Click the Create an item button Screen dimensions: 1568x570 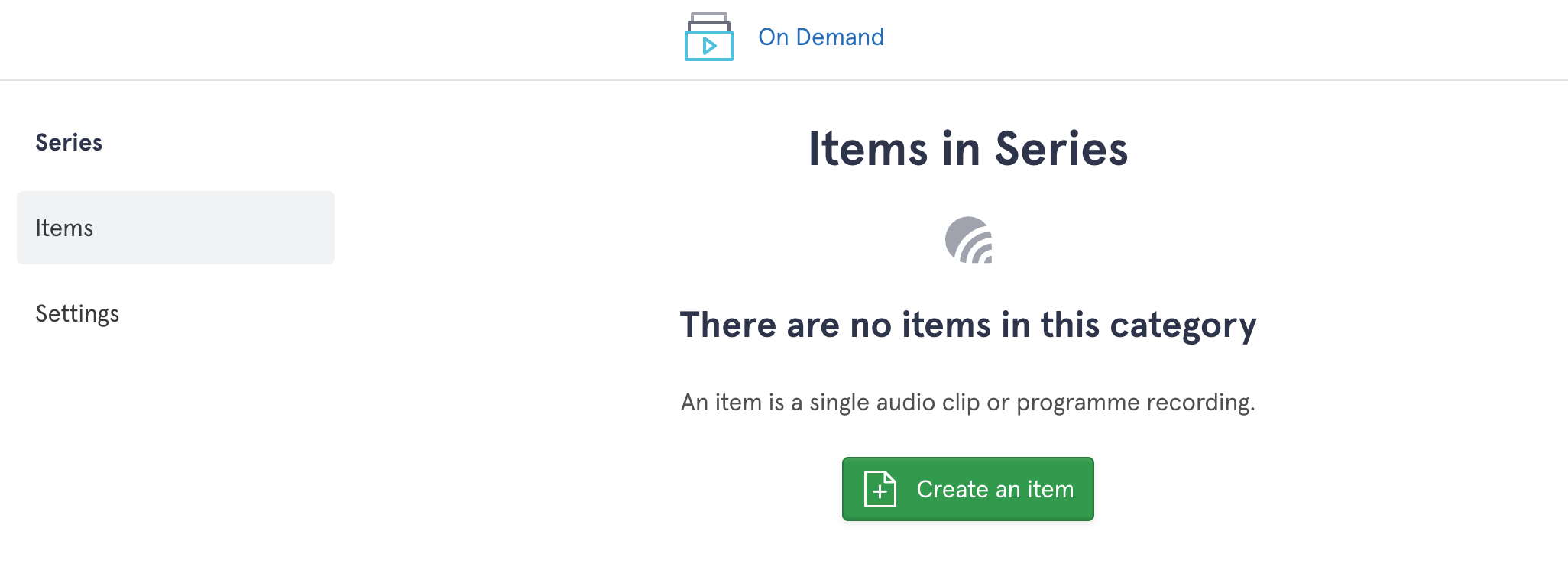point(968,489)
